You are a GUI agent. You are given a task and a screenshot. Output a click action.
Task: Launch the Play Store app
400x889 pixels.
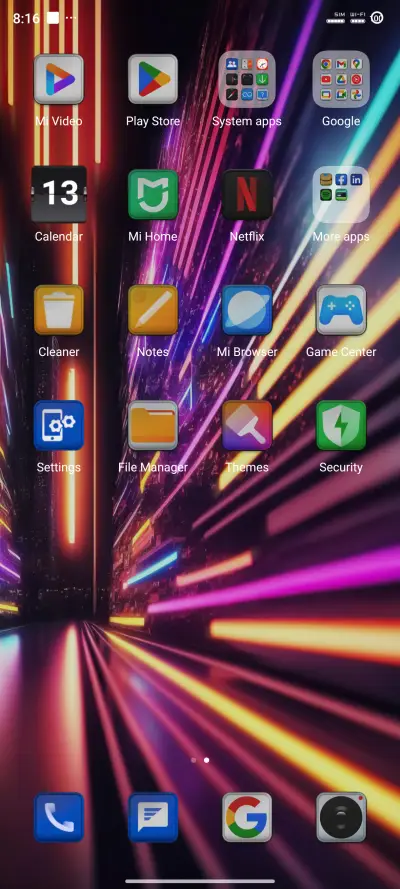tap(152, 79)
